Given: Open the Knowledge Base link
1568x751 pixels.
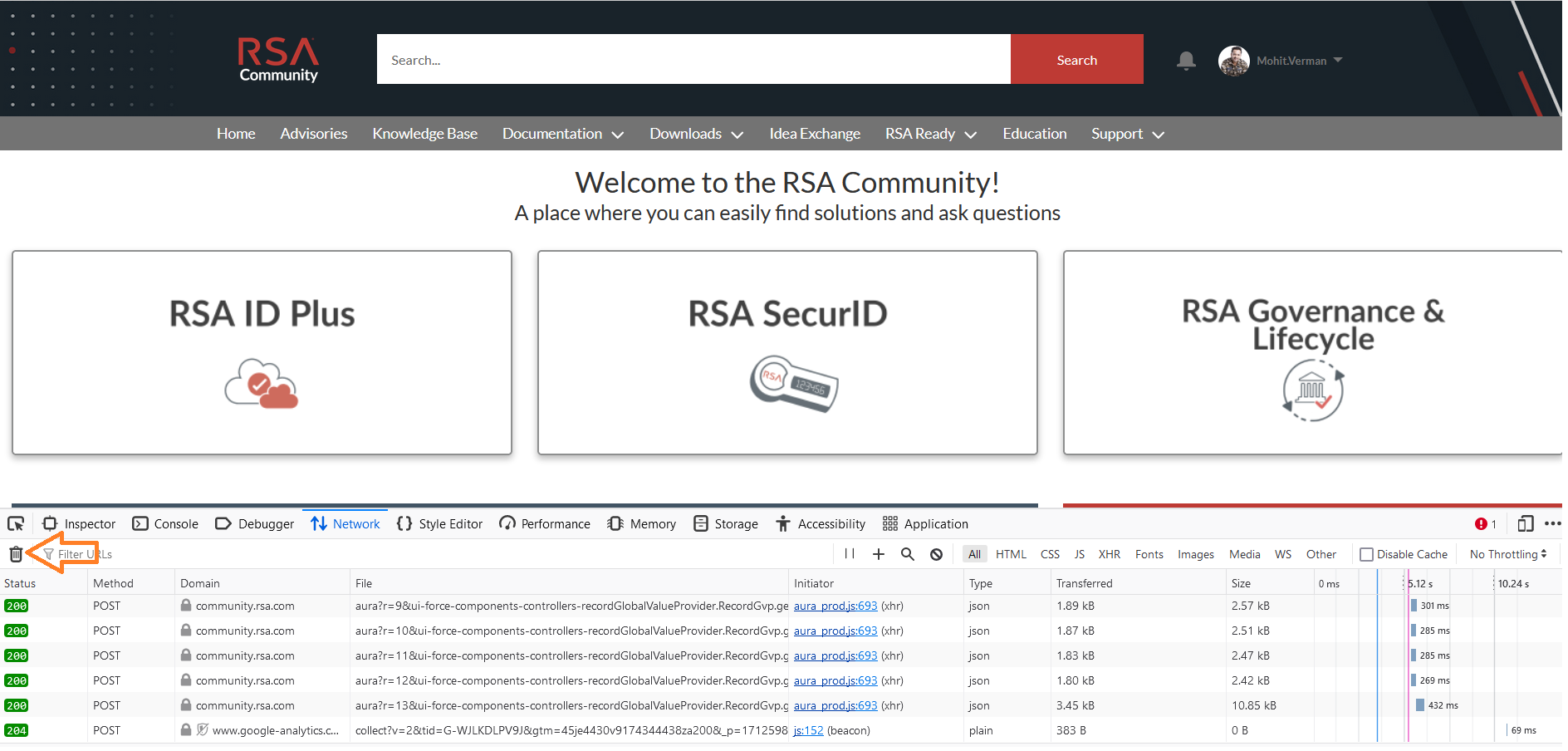Looking at the screenshot, I should point(424,134).
